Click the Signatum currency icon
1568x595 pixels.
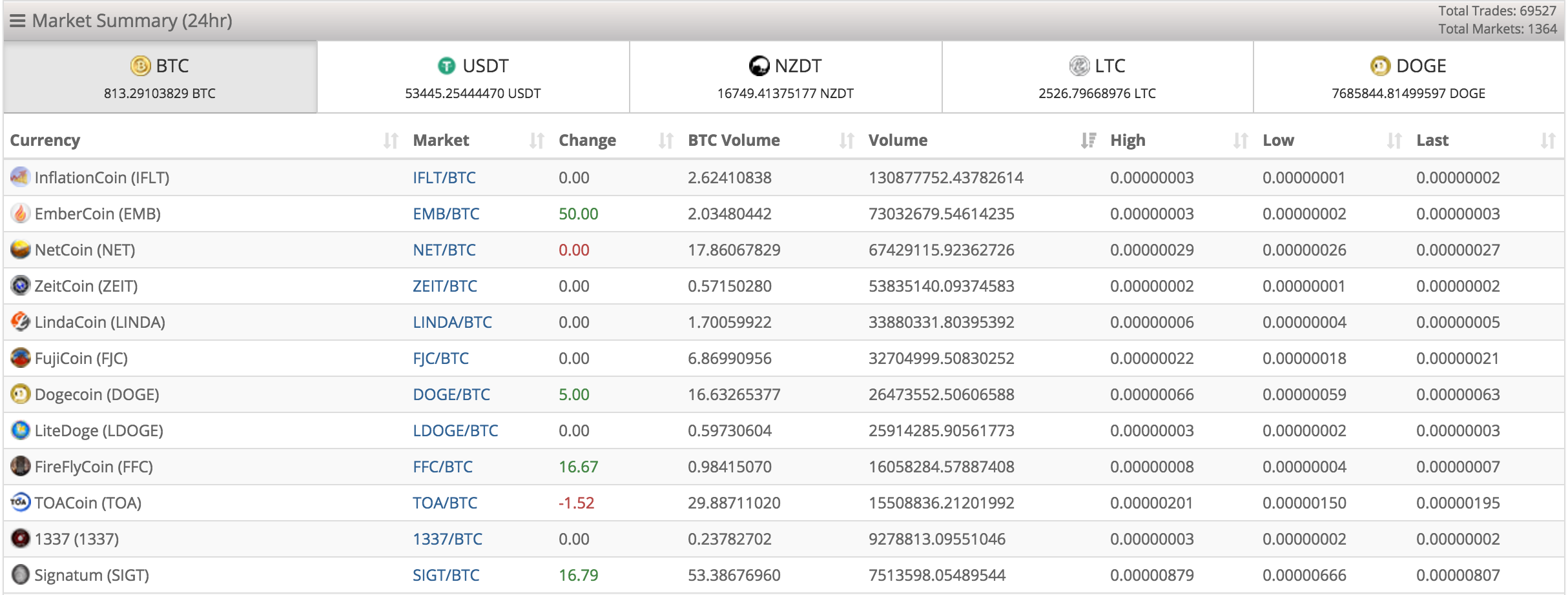coord(20,574)
